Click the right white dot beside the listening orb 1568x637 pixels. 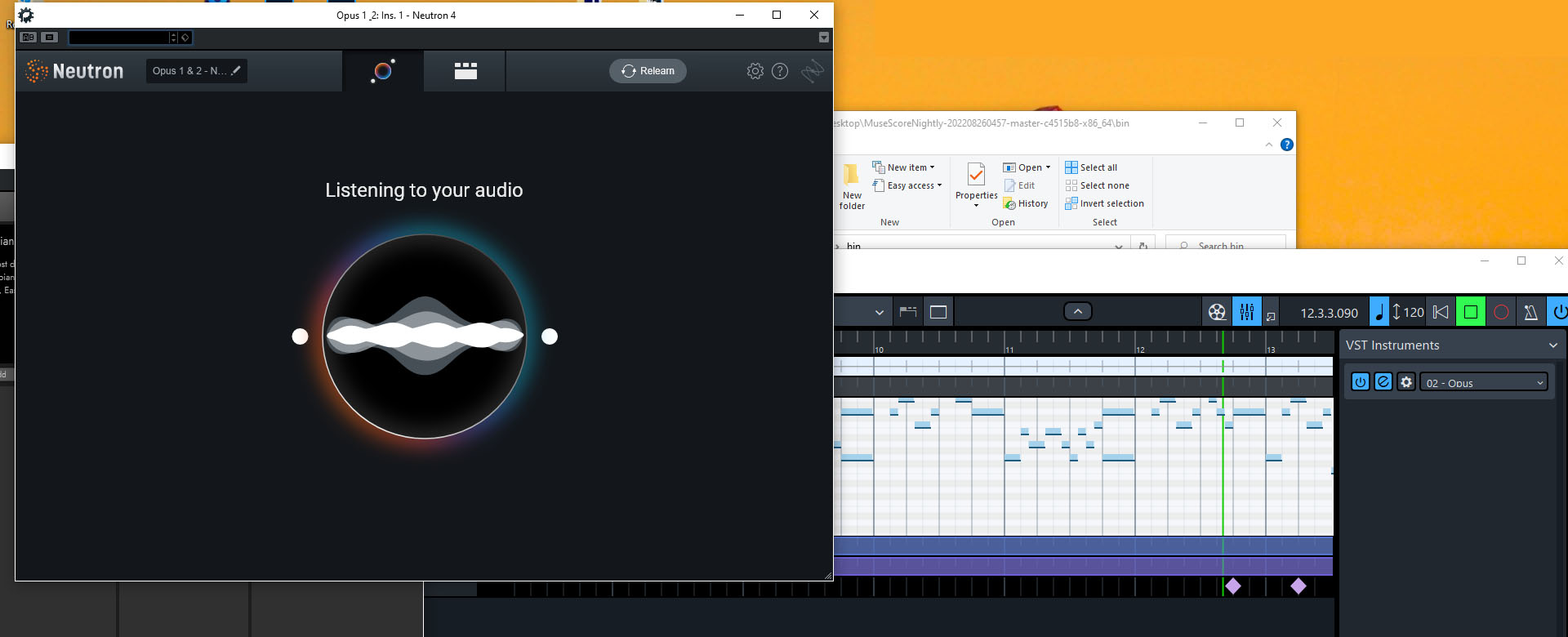tap(550, 336)
